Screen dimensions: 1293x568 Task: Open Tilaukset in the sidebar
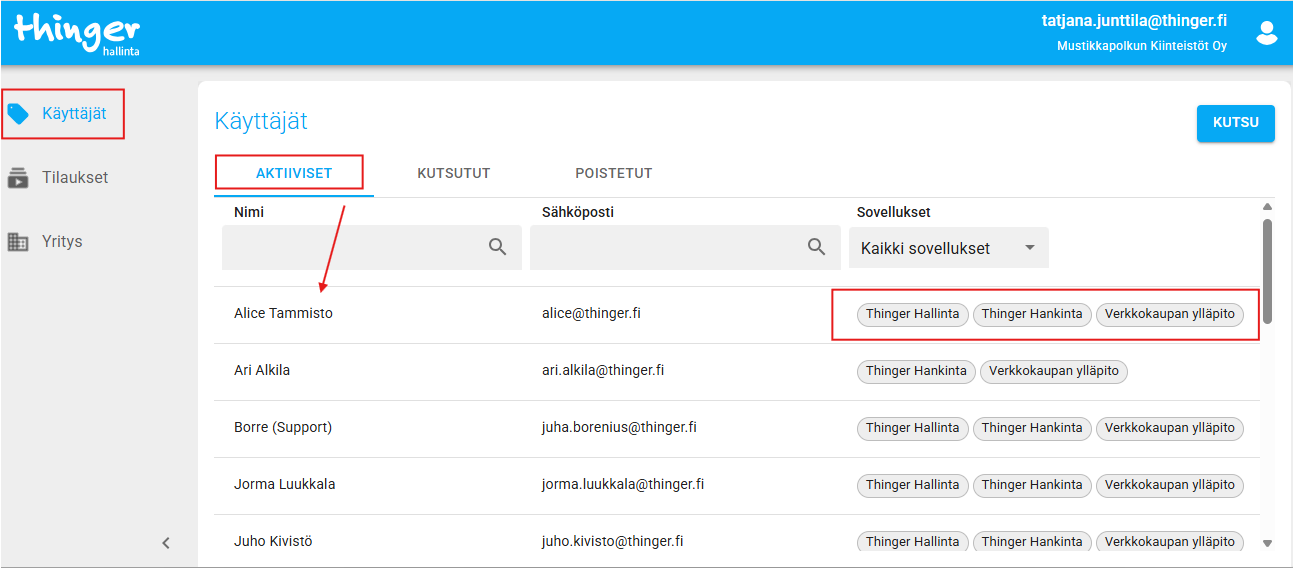coord(75,178)
